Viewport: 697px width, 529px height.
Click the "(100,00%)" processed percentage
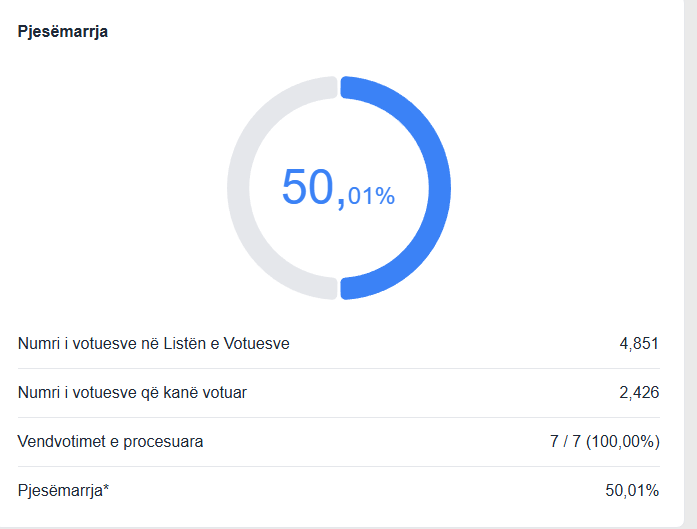(624, 441)
